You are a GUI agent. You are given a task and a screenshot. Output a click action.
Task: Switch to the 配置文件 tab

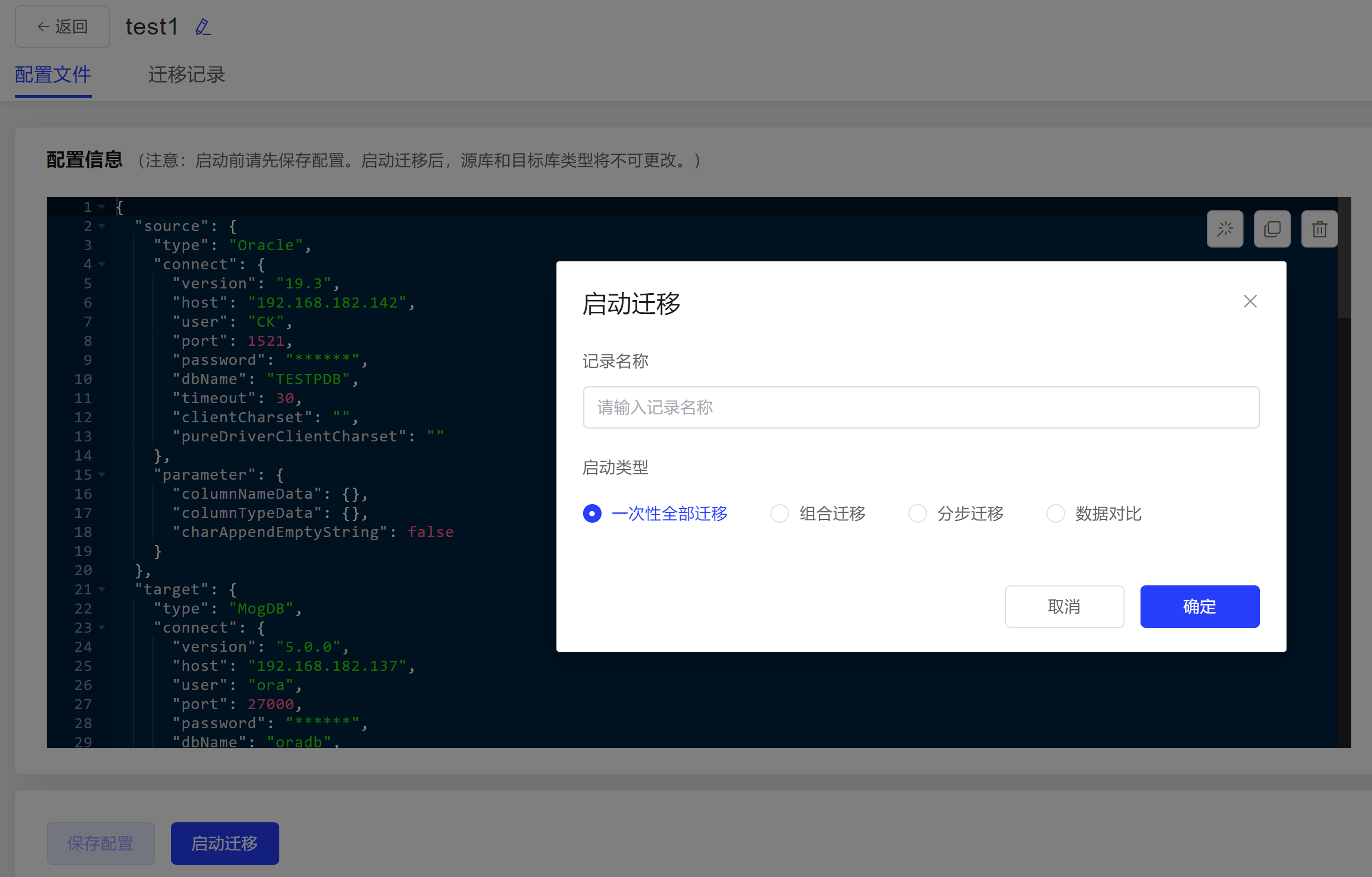click(x=53, y=75)
